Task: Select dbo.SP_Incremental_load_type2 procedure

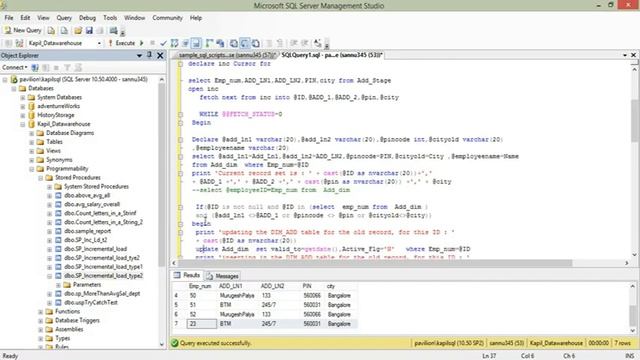Action: point(104,276)
